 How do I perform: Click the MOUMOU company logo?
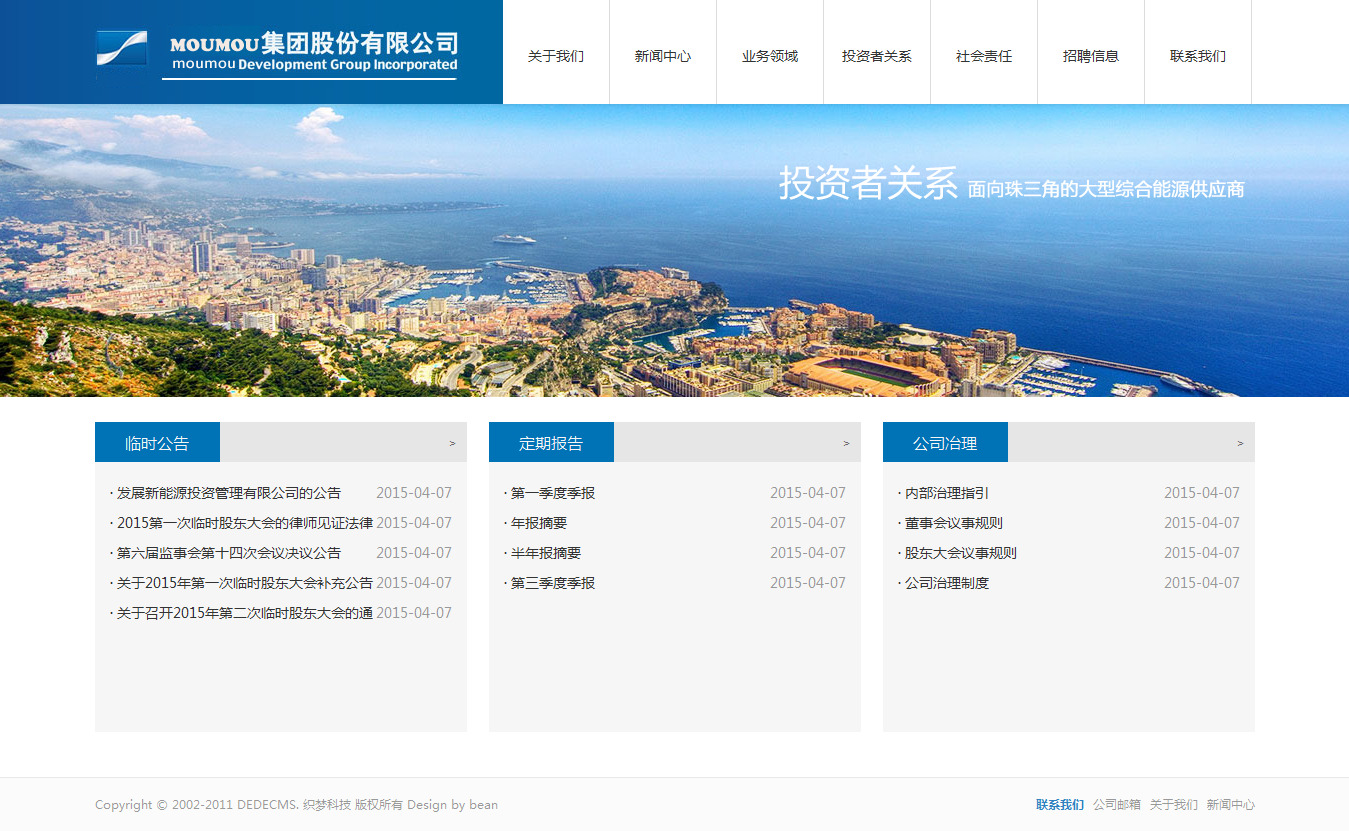pos(277,54)
